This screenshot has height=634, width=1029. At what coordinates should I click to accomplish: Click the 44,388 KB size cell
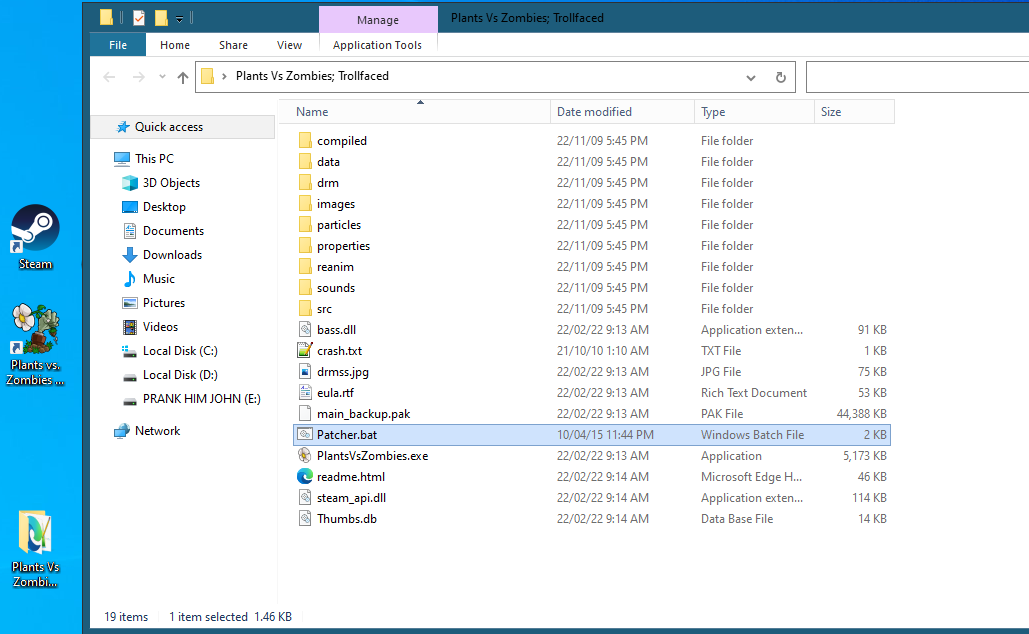tap(862, 413)
